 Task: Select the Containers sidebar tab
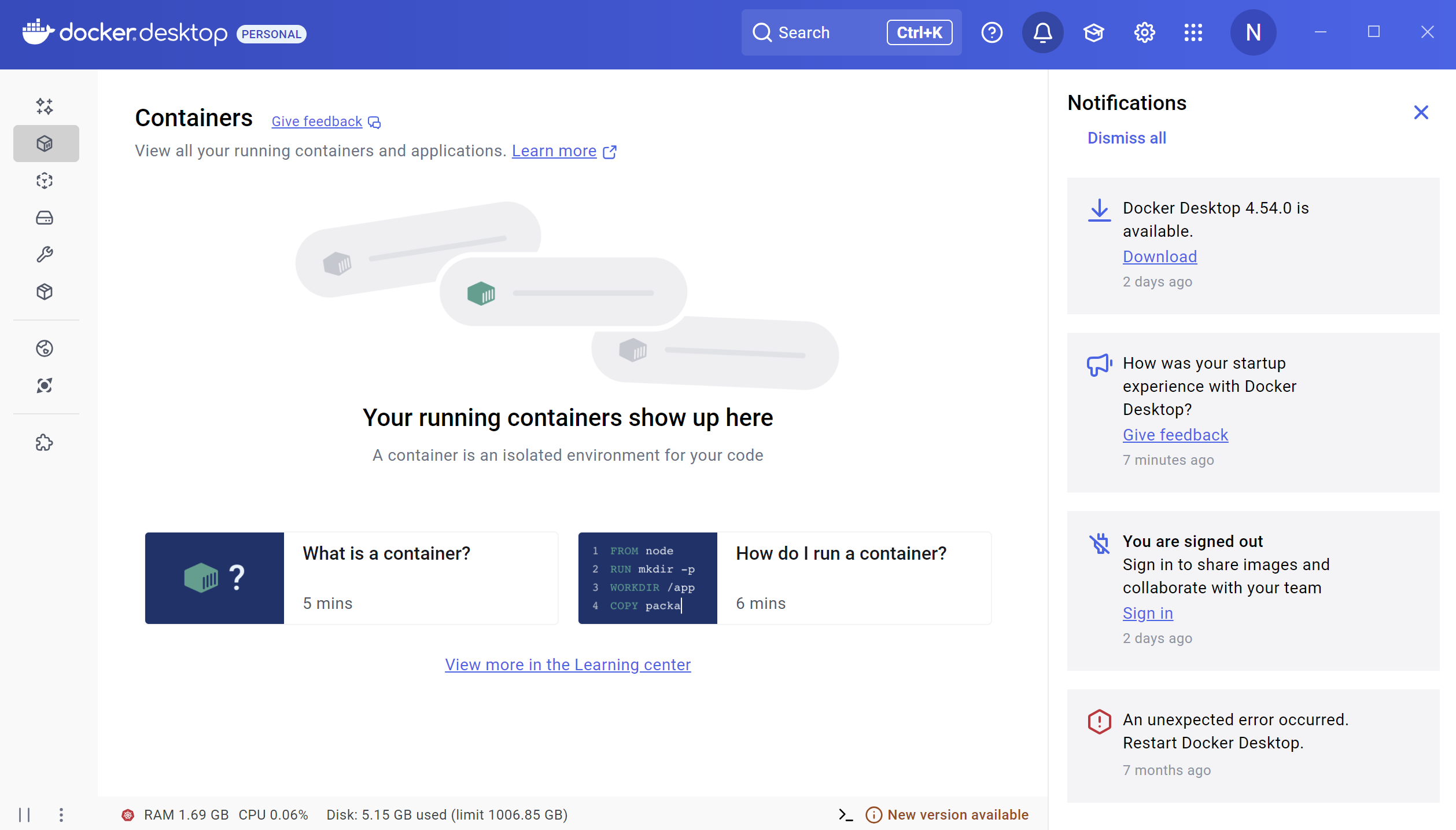pyautogui.click(x=46, y=144)
